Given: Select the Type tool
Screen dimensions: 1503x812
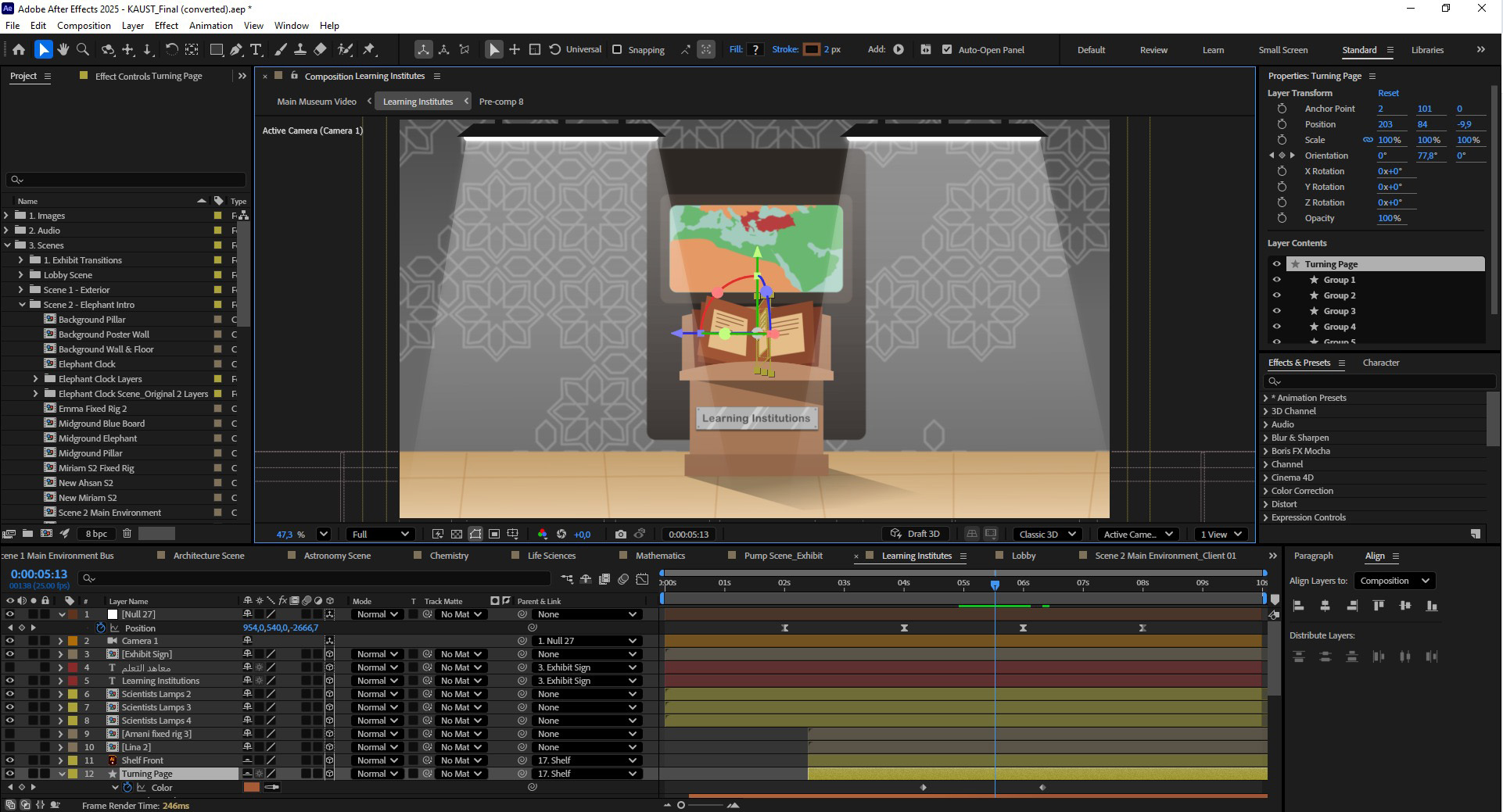Looking at the screenshot, I should pos(256,49).
